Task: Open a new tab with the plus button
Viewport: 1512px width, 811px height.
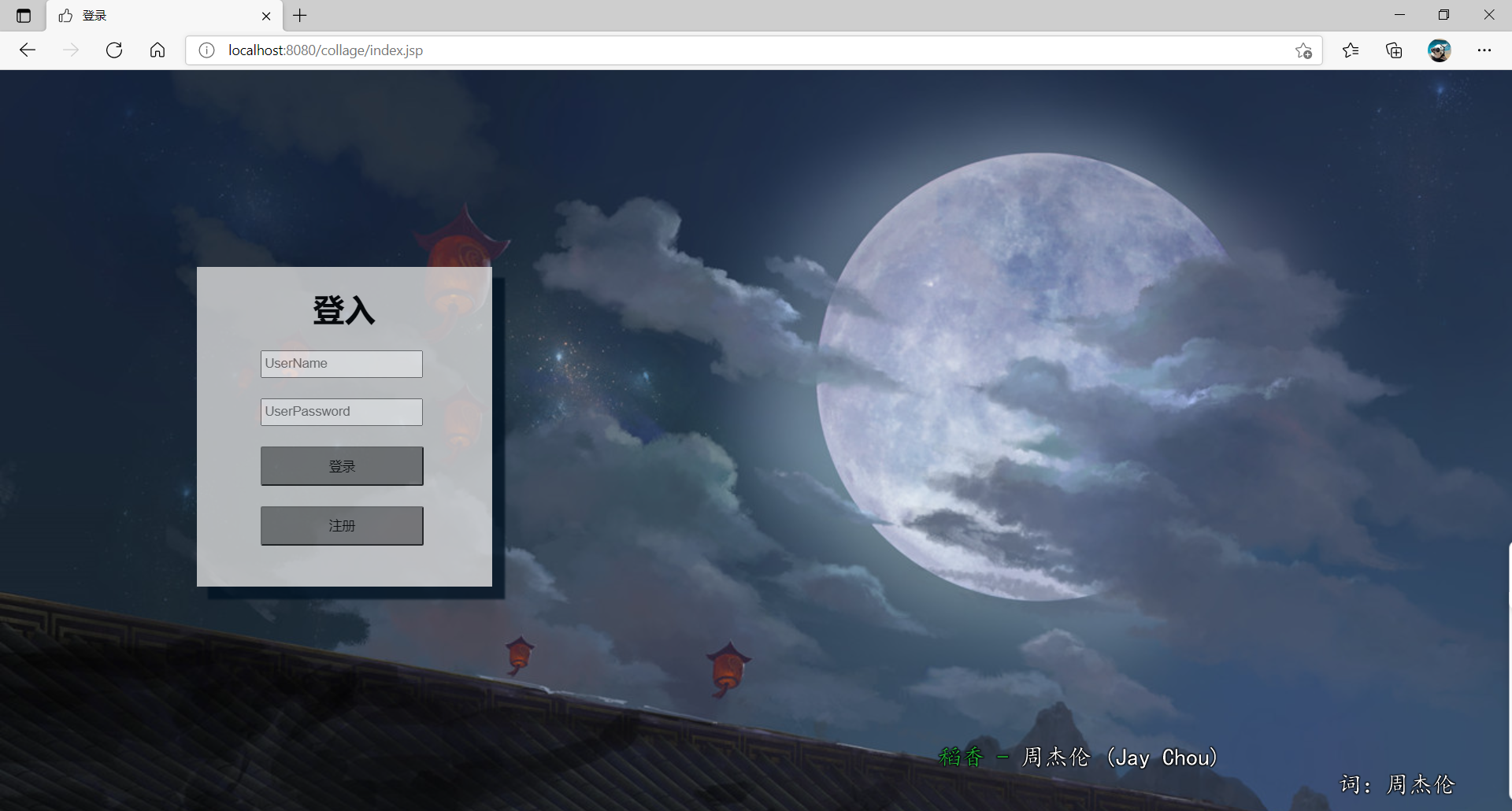Action: [300, 15]
